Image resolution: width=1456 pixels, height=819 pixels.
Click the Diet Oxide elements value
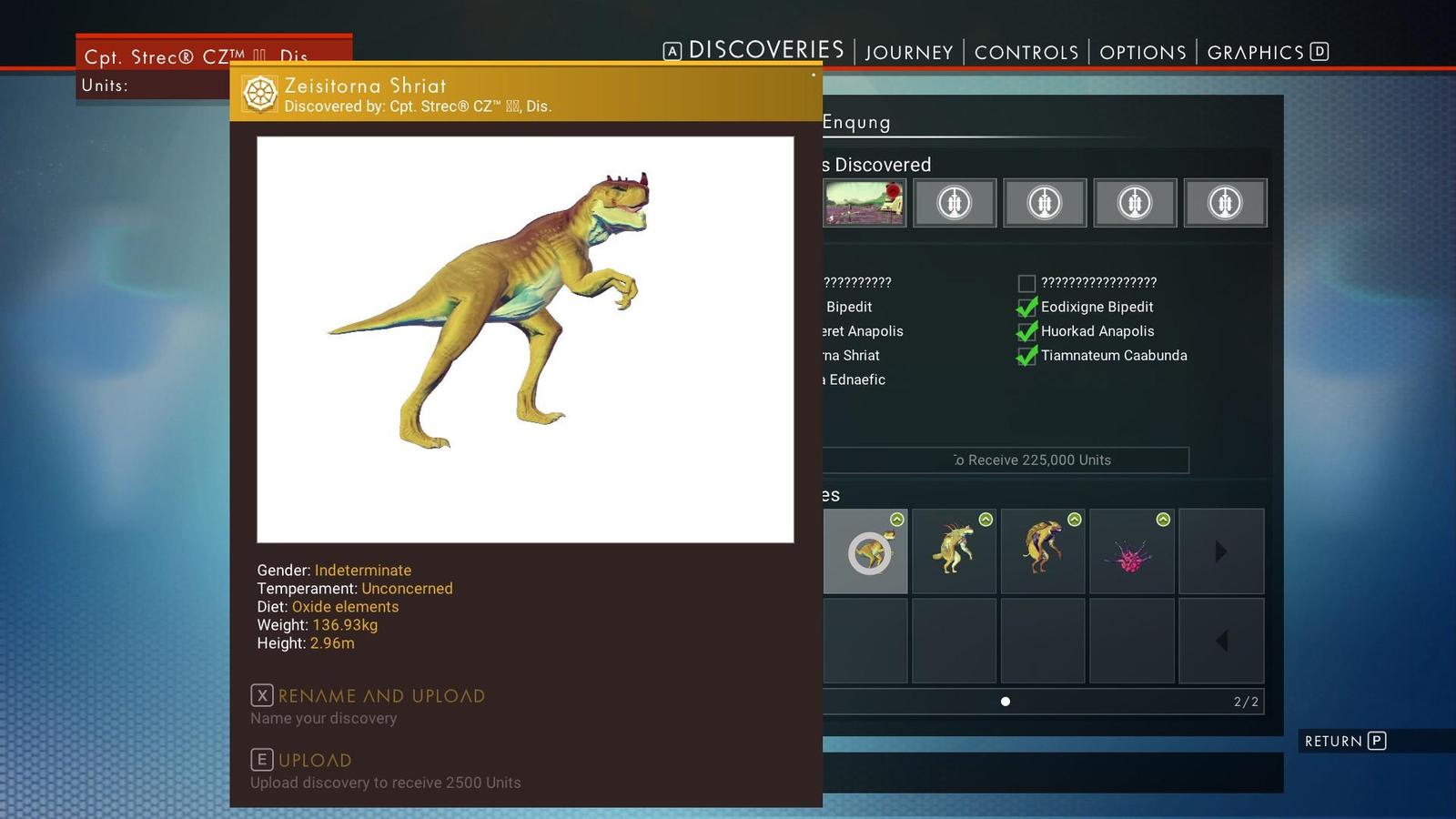(x=345, y=607)
